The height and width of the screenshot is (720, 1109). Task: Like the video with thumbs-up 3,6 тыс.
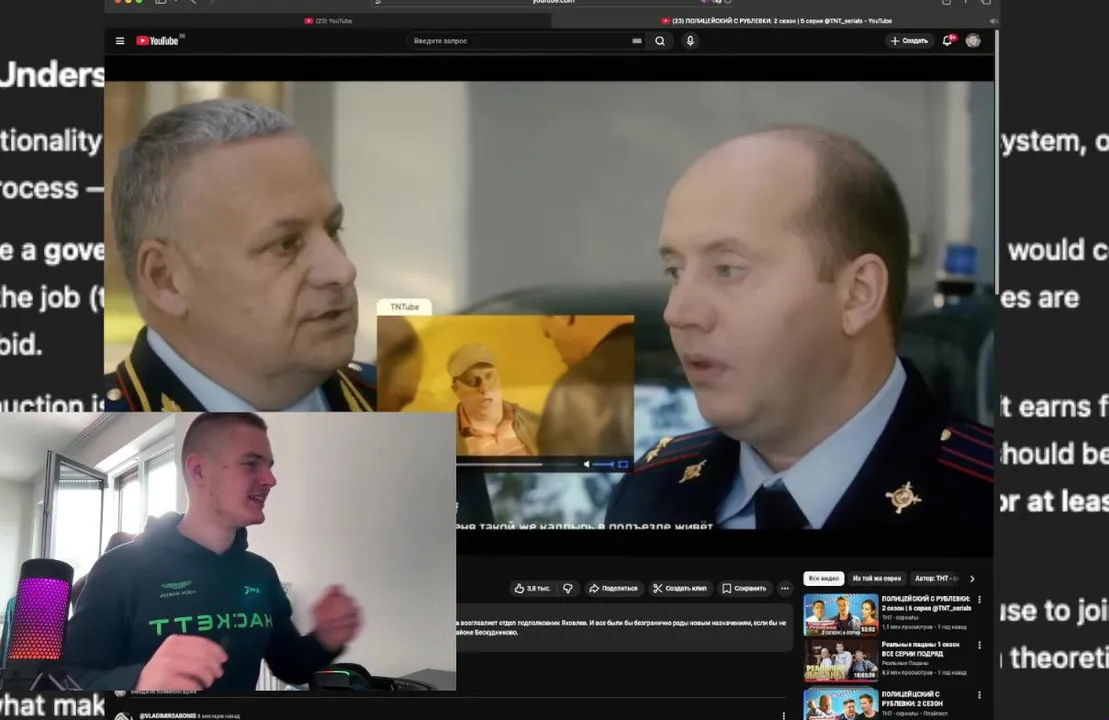click(x=532, y=588)
